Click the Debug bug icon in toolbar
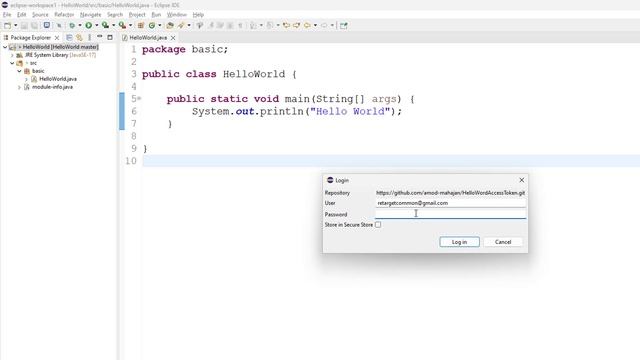 tap(72, 25)
